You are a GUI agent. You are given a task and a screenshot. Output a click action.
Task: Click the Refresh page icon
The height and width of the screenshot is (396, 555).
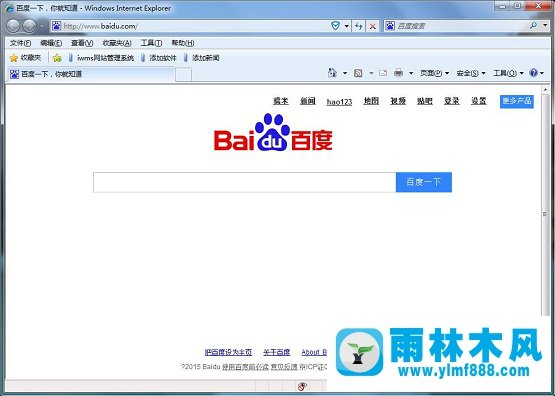359,26
